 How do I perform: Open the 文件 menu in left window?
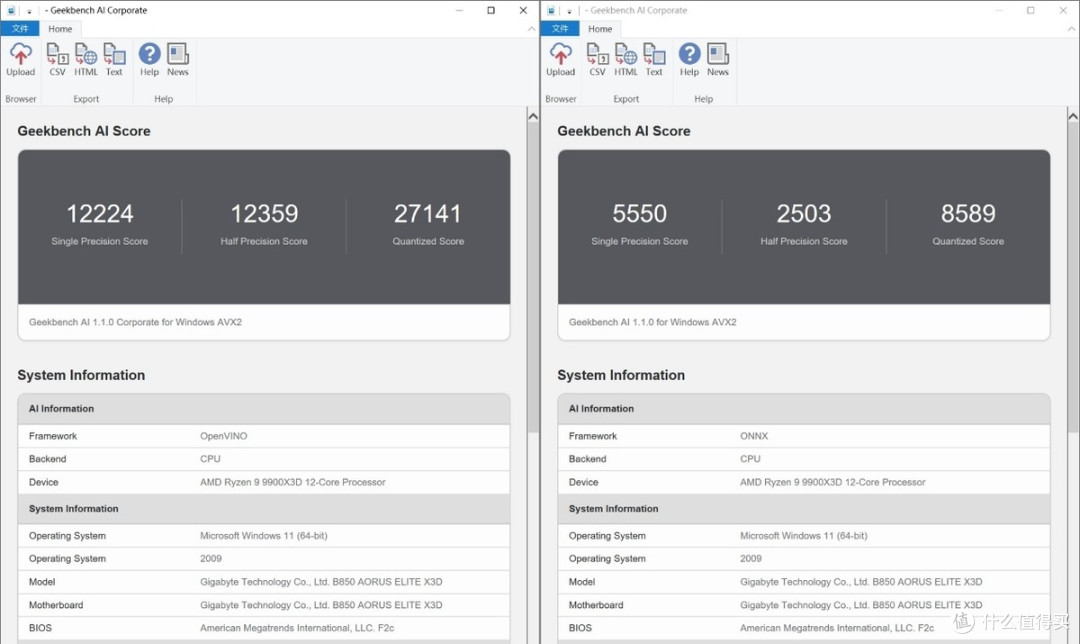point(20,28)
